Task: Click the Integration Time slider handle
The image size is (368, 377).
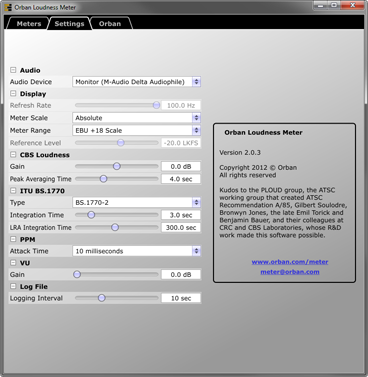Action: (91, 215)
